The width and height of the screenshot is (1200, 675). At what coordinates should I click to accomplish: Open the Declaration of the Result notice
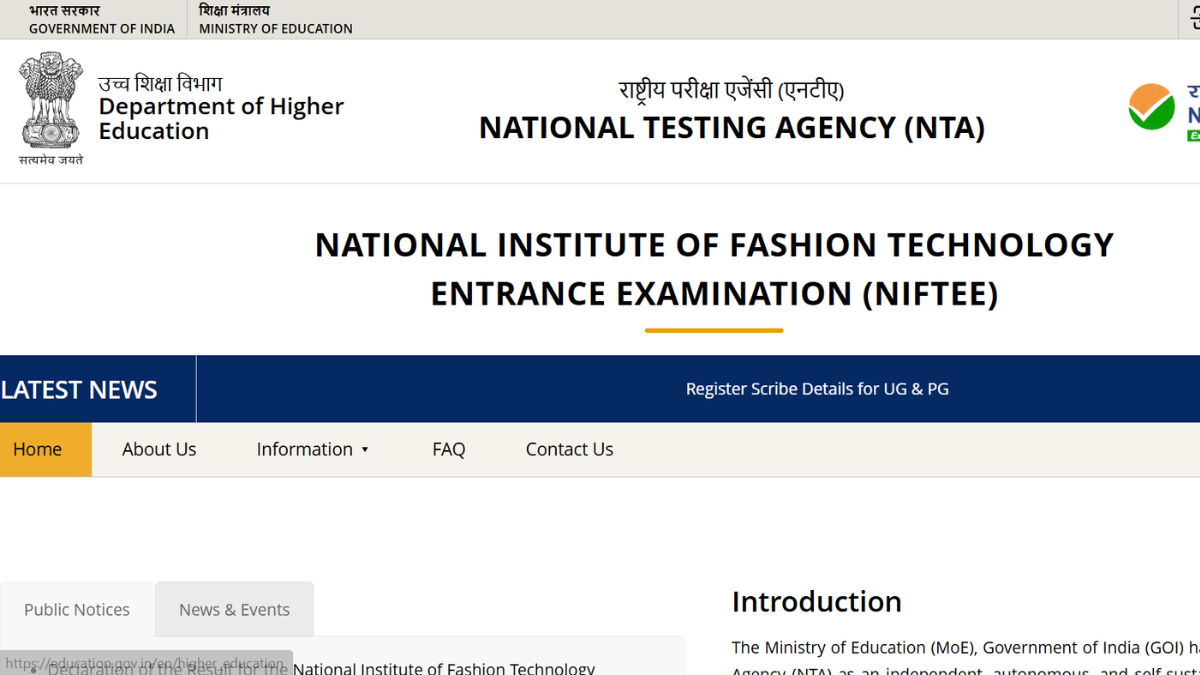(443, 667)
